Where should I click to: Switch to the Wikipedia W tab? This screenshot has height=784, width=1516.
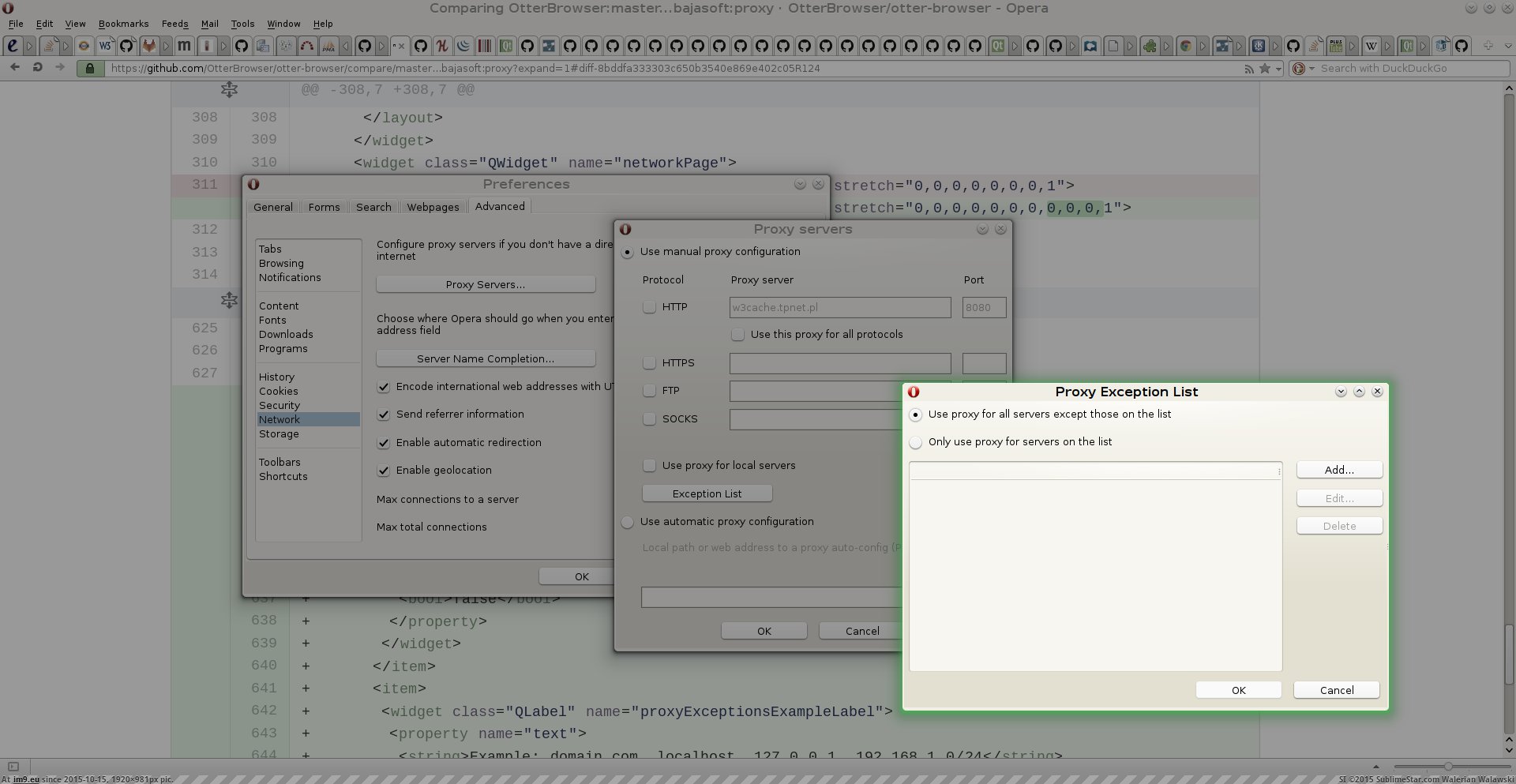pyautogui.click(x=1372, y=46)
